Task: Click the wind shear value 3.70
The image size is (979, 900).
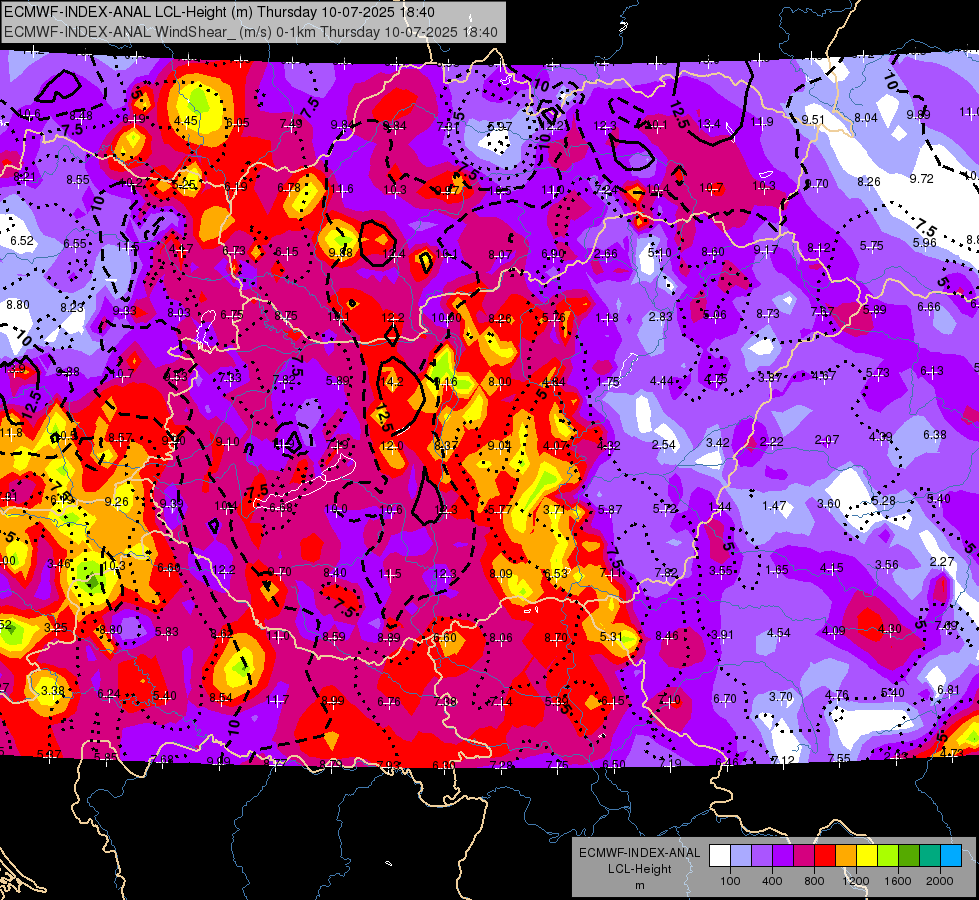Action: tap(780, 696)
